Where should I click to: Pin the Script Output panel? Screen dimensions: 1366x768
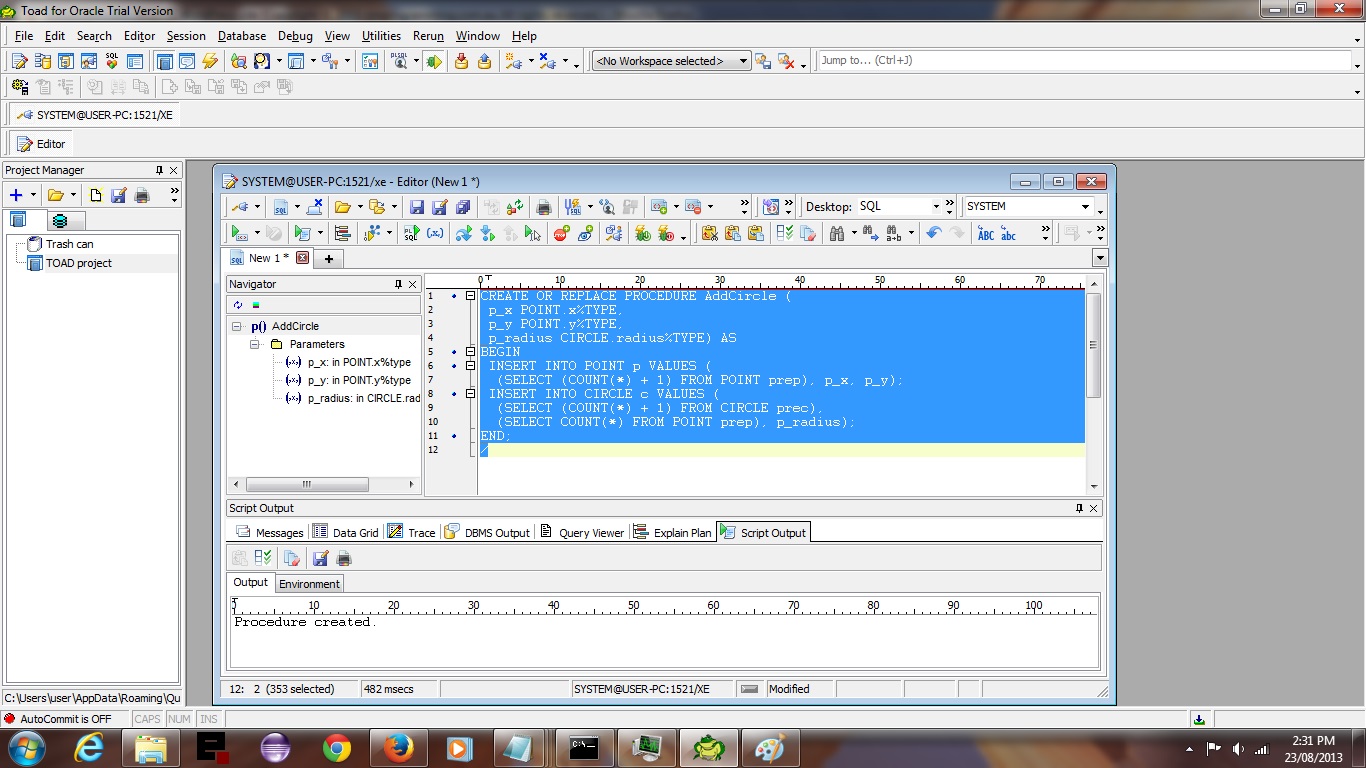tap(1079, 508)
